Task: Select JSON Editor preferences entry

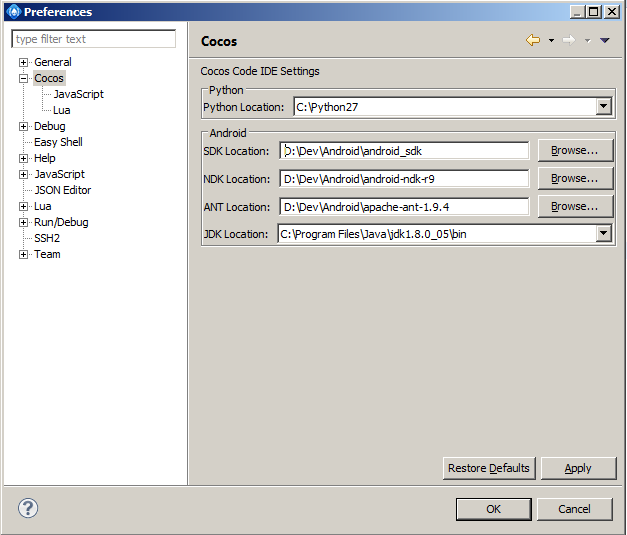Action: click(x=63, y=190)
